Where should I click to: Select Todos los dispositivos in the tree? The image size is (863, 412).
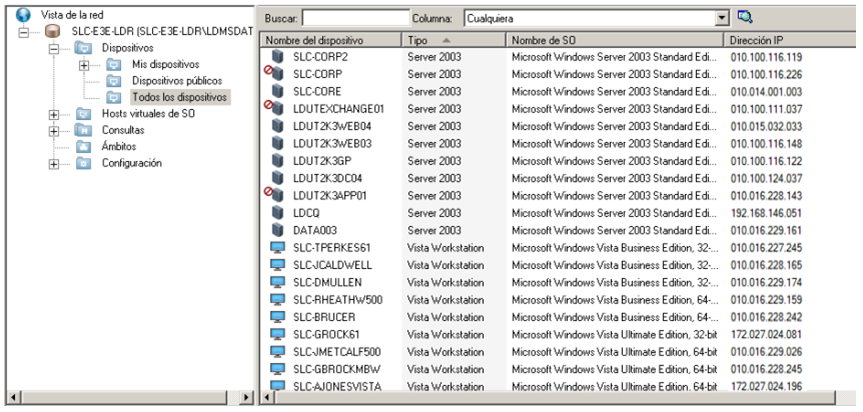click(x=179, y=97)
